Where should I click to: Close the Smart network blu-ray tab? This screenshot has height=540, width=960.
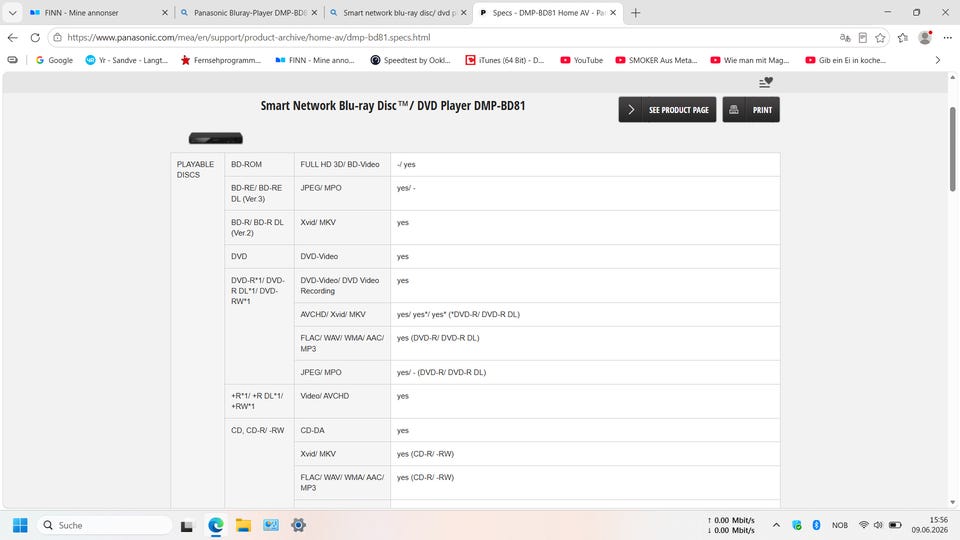click(463, 12)
